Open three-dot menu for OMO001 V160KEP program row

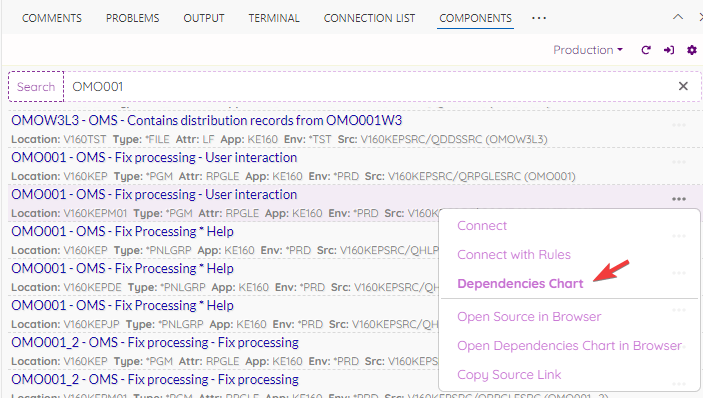(x=679, y=162)
